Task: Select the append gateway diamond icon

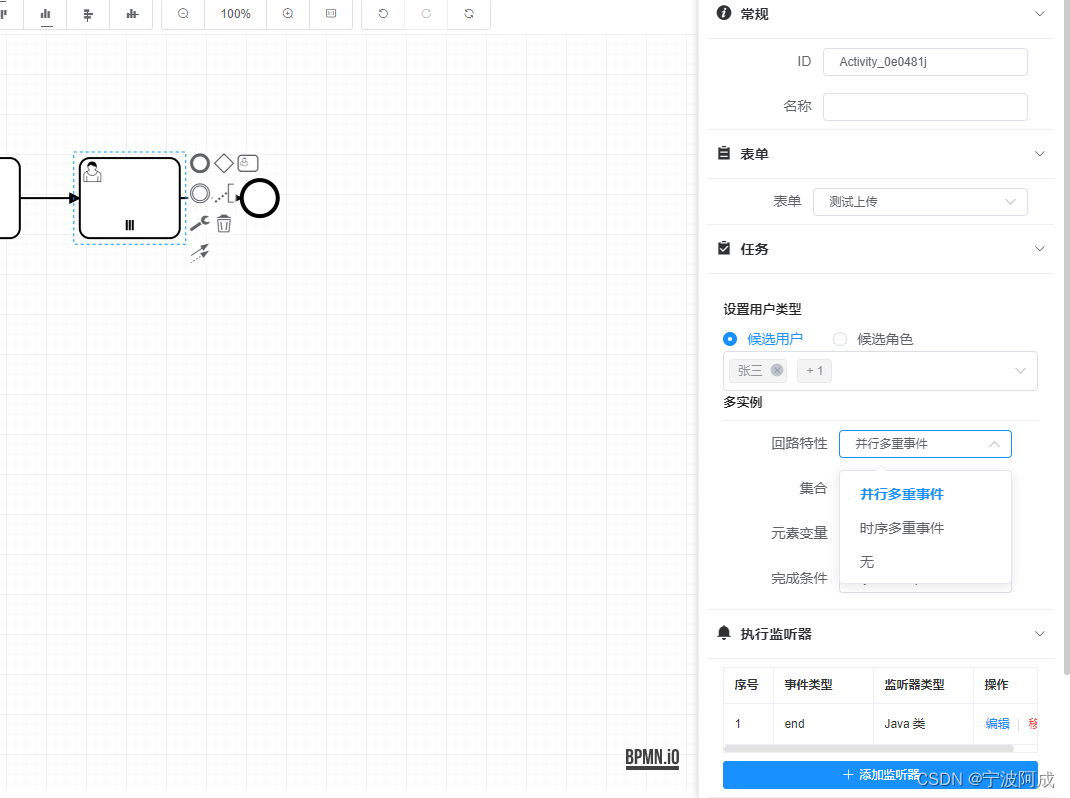Action: [x=222, y=163]
